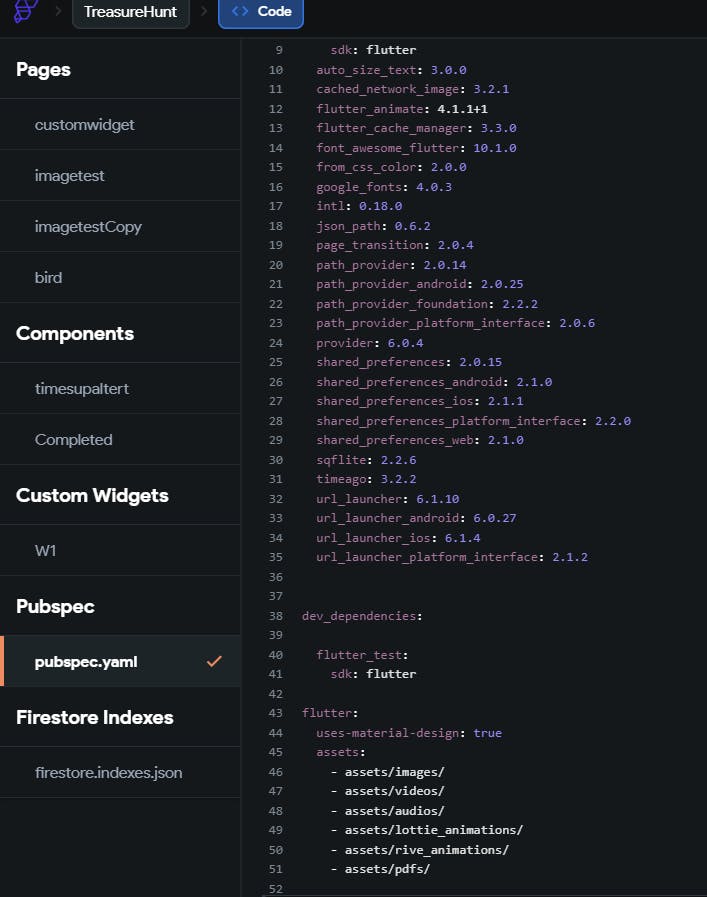707x897 pixels.
Task: Open the W1 custom widget
Action: pyautogui.click(x=46, y=551)
